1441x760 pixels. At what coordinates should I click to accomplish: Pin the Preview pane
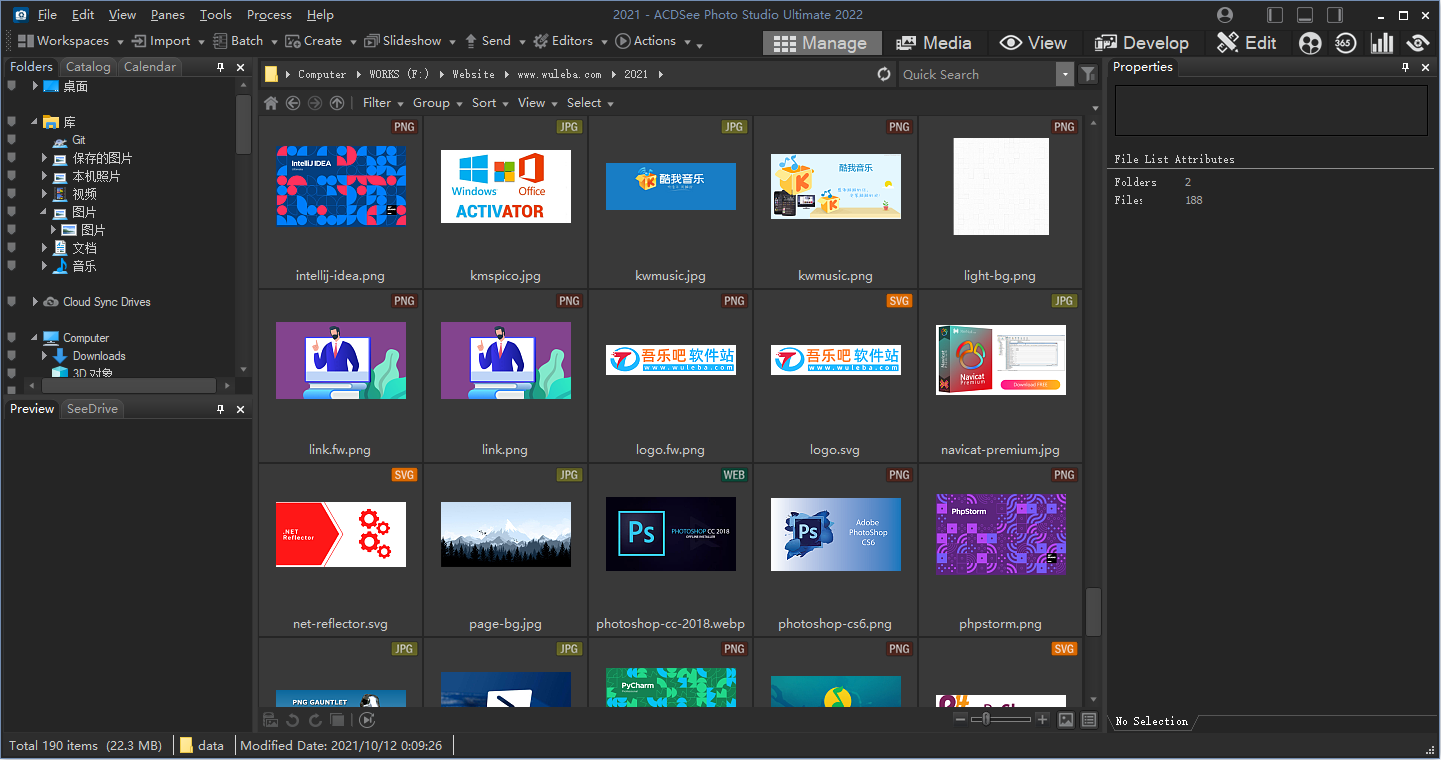coord(221,409)
